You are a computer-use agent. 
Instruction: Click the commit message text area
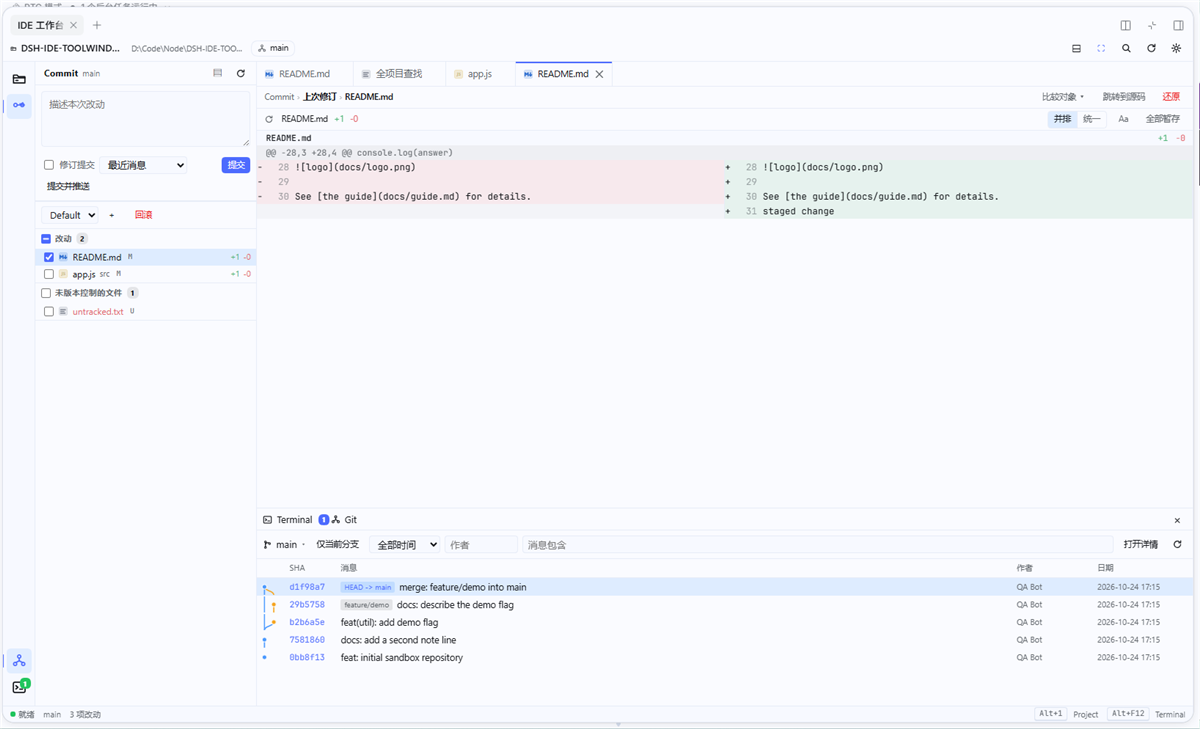coord(146,119)
